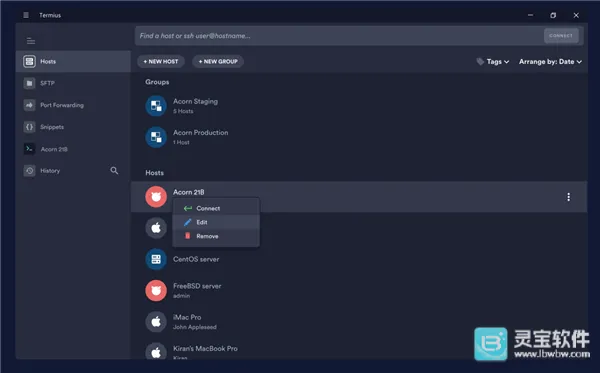Click the Hosts sidebar icon
The height and width of the screenshot is (373, 600).
29,61
